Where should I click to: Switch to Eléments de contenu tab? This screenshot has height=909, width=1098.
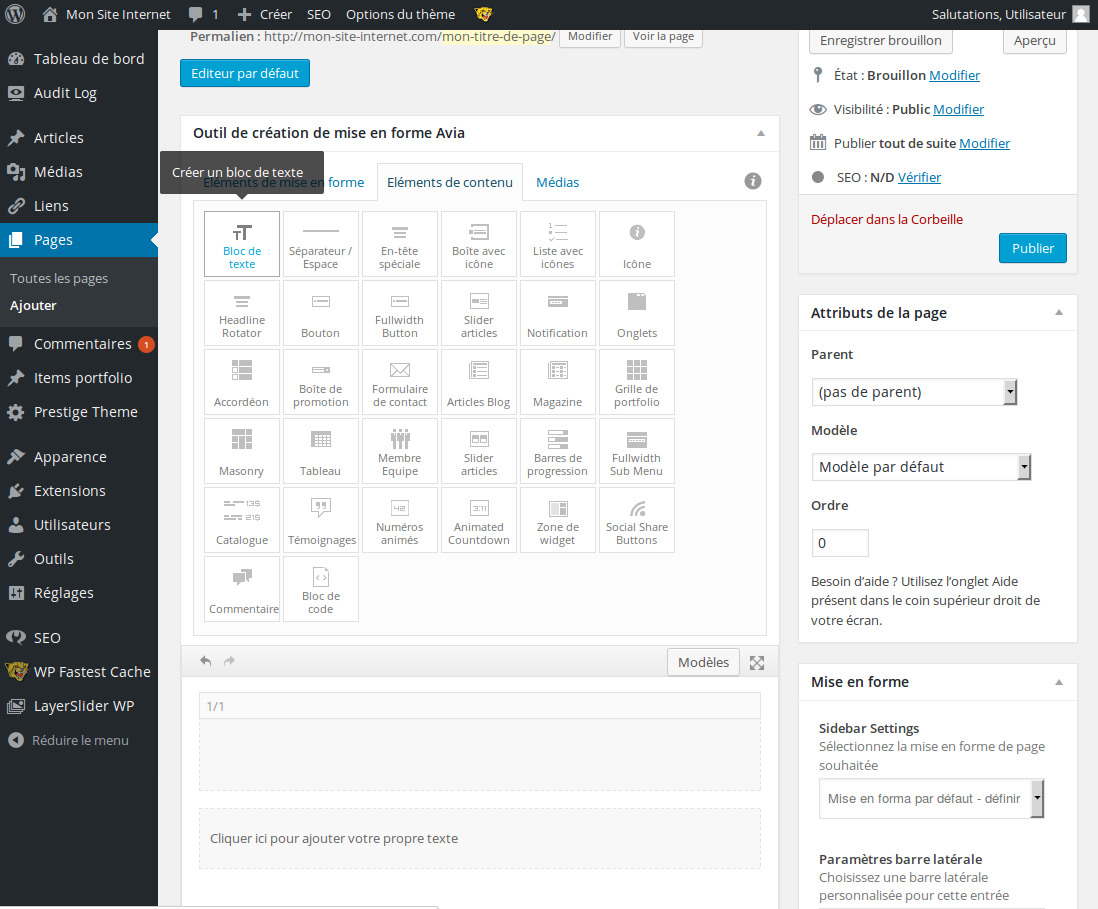pos(450,182)
